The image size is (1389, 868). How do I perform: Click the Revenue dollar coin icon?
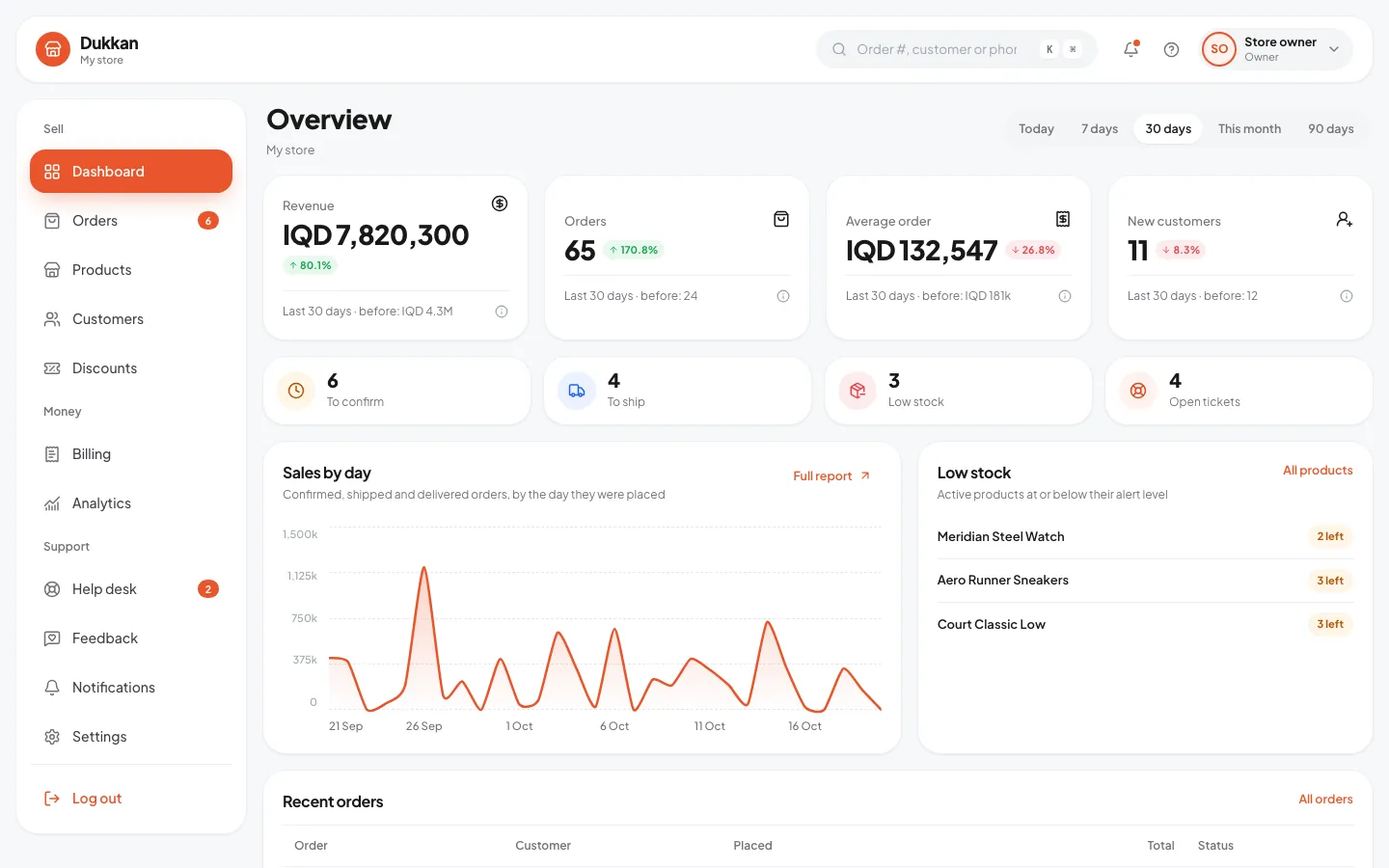pyautogui.click(x=500, y=203)
